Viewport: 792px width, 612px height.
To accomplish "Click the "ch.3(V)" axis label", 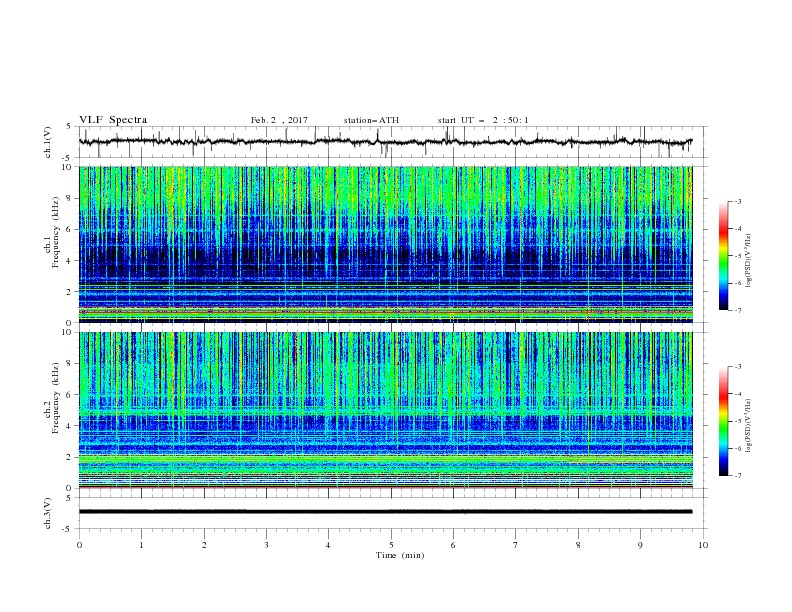I will (48, 513).
